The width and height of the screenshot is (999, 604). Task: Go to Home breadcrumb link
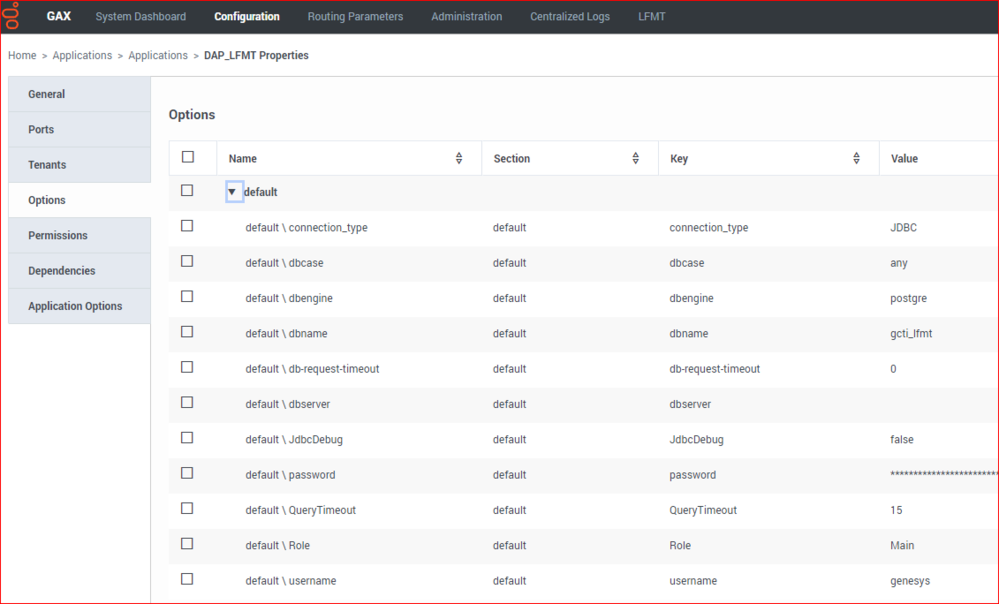pos(22,55)
